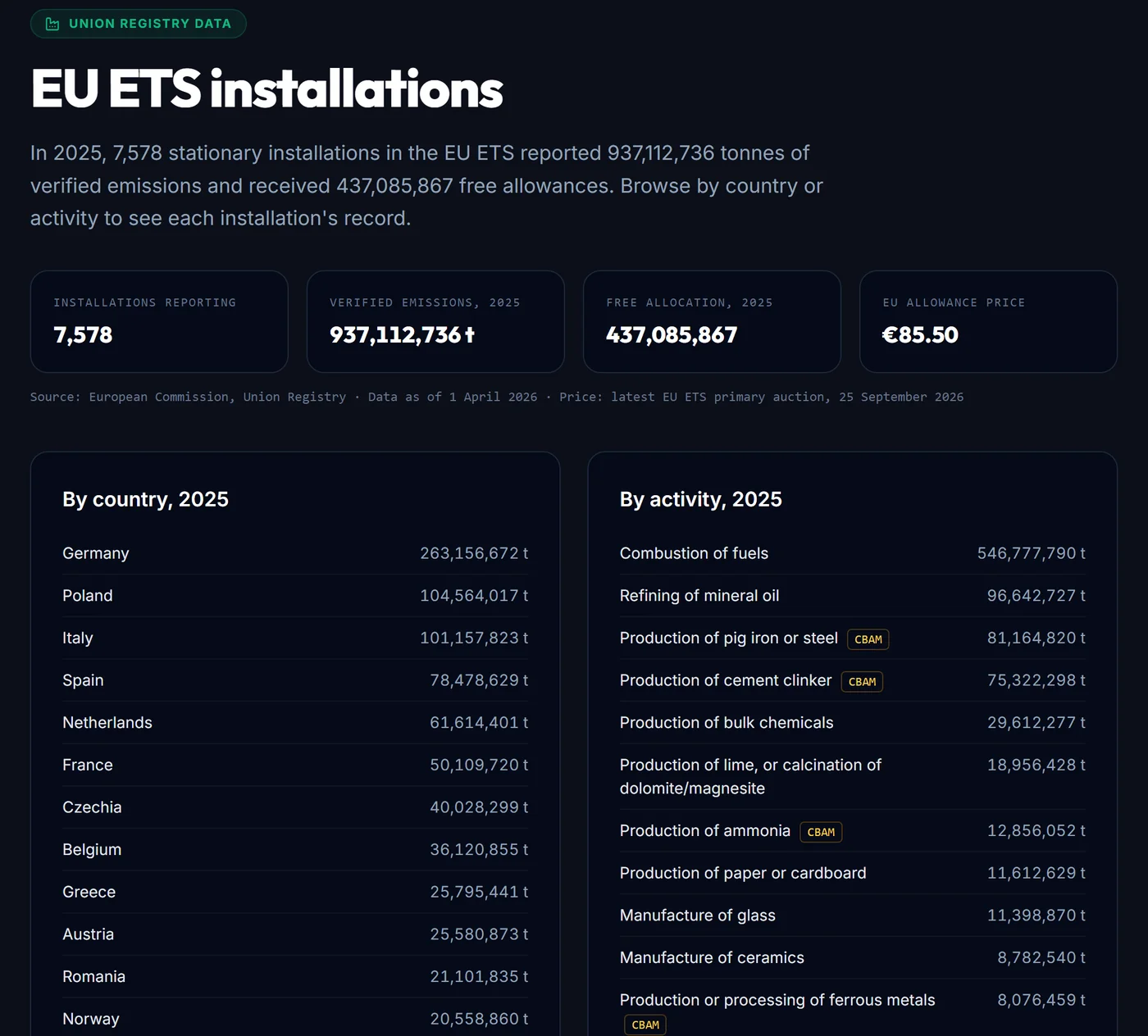The height and width of the screenshot is (1036, 1148).
Task: Click Germany's 263,156,672 t value
Action: pyautogui.click(x=474, y=553)
